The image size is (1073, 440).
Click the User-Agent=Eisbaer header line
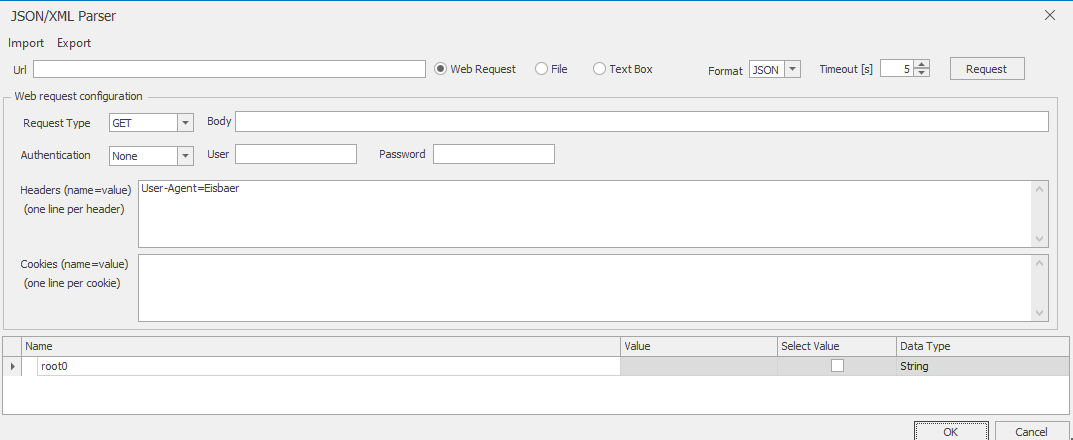(x=190, y=188)
